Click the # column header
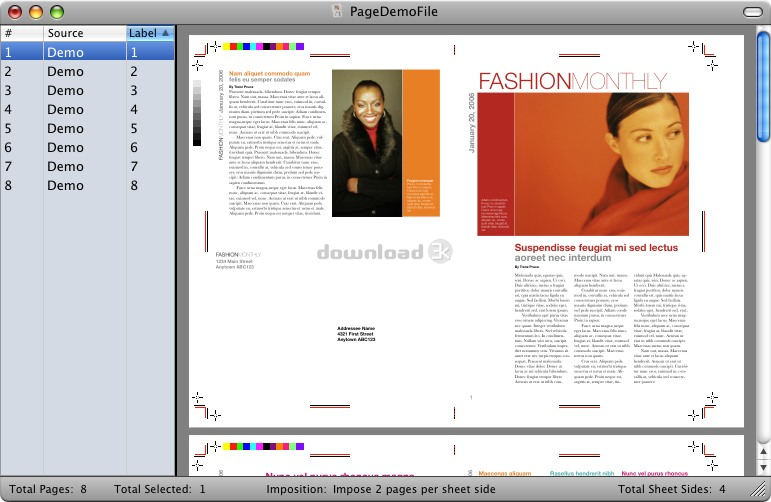The width and height of the screenshot is (771, 502). [22, 33]
